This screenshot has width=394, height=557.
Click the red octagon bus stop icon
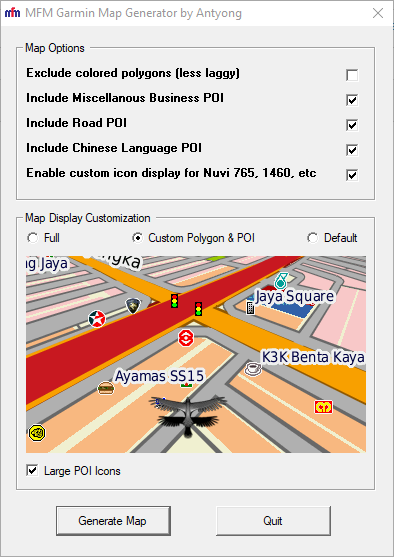coord(186,337)
